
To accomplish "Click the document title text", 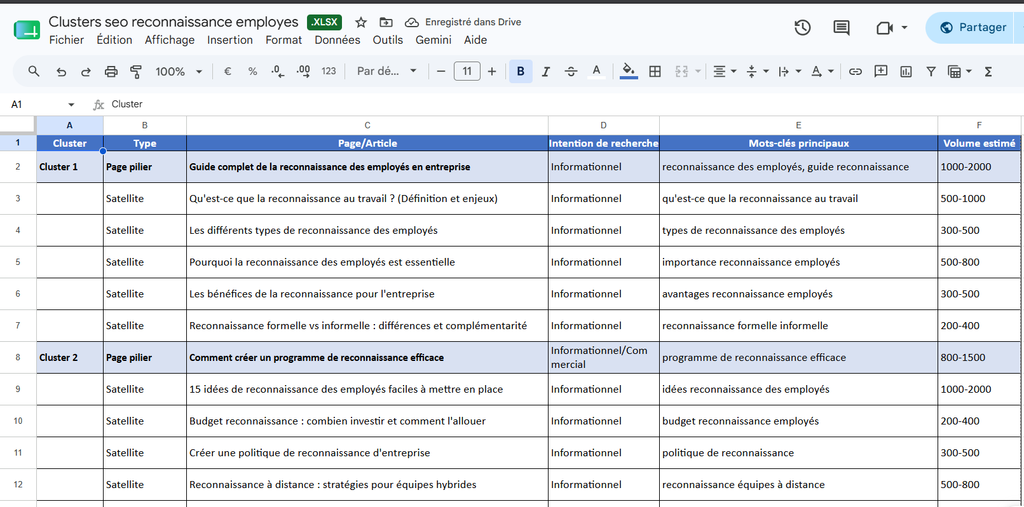I will pyautogui.click(x=174, y=22).
